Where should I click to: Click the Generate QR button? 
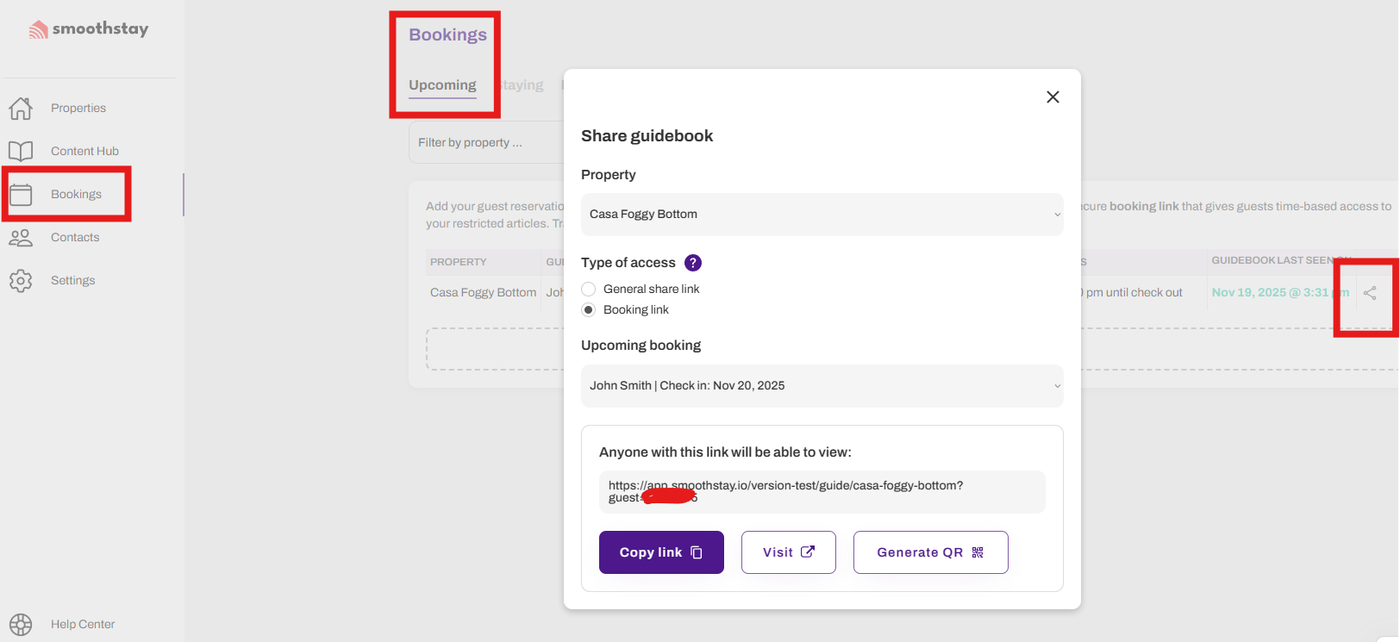(930, 552)
